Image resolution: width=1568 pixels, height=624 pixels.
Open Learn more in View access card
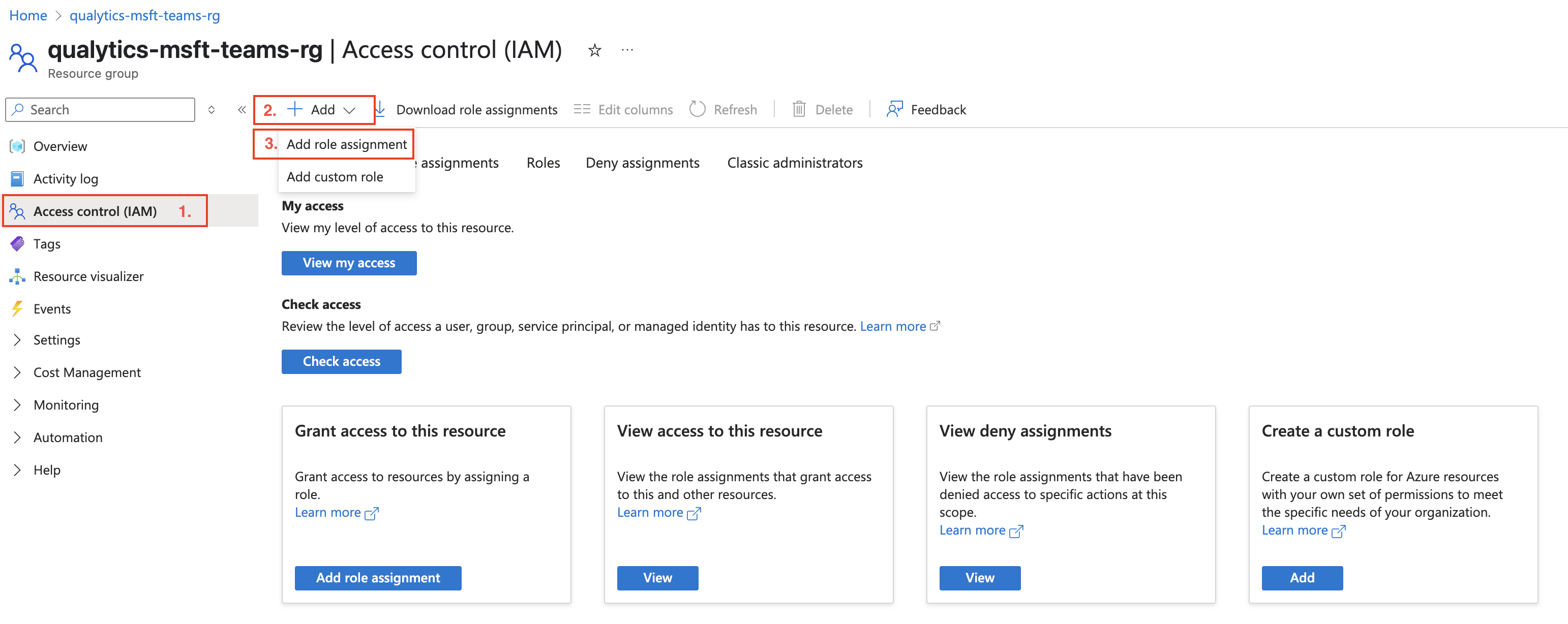(649, 513)
